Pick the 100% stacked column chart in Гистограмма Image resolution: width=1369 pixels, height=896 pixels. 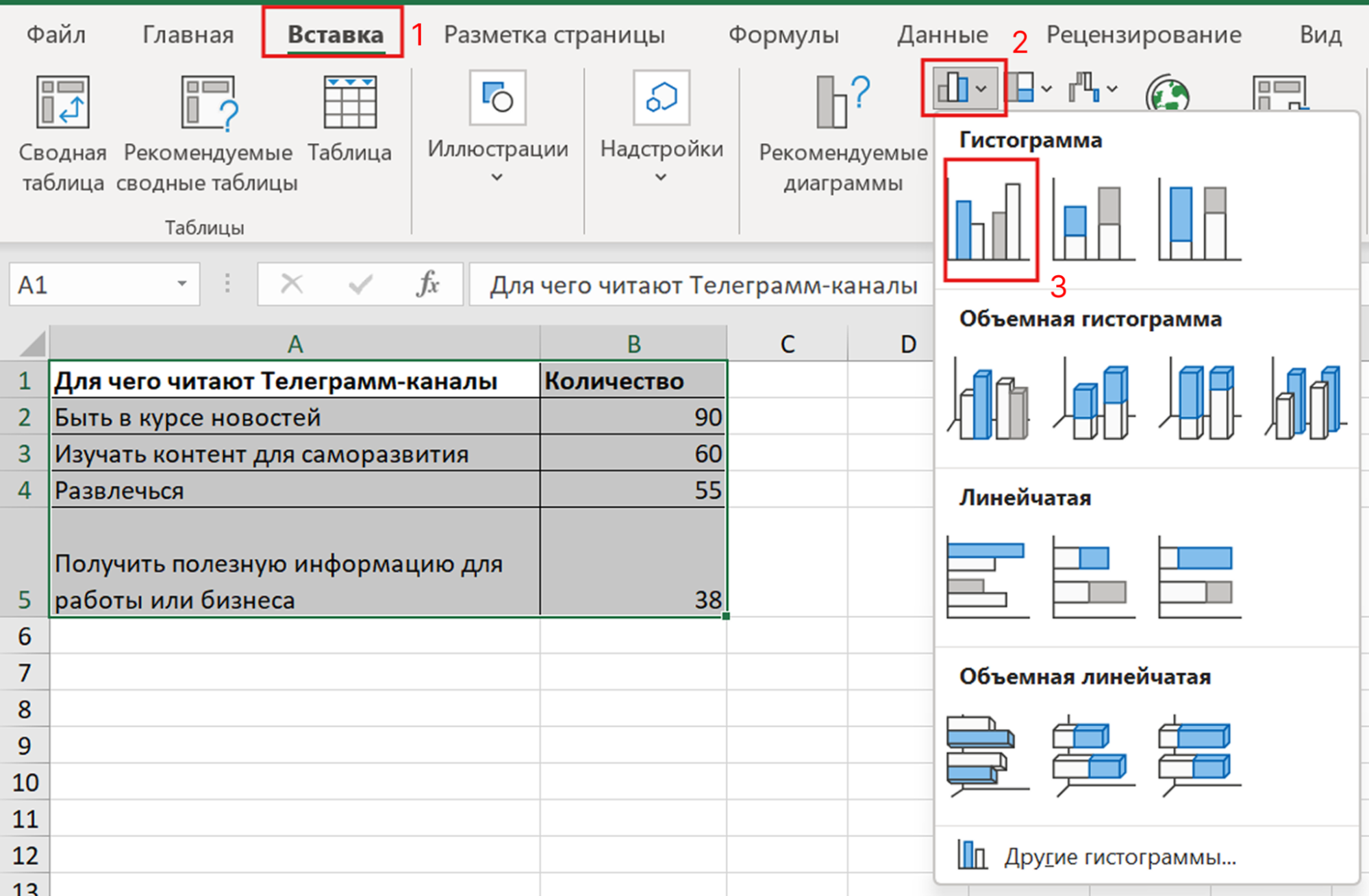1198,221
